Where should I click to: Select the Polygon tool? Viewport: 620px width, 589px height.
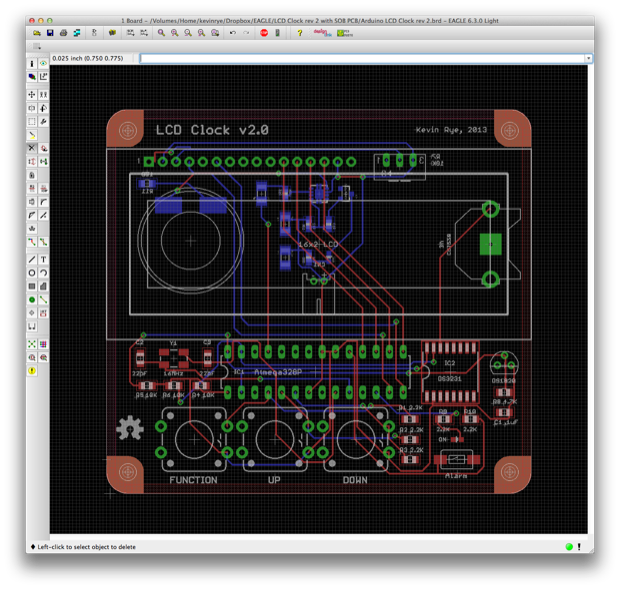43,286
